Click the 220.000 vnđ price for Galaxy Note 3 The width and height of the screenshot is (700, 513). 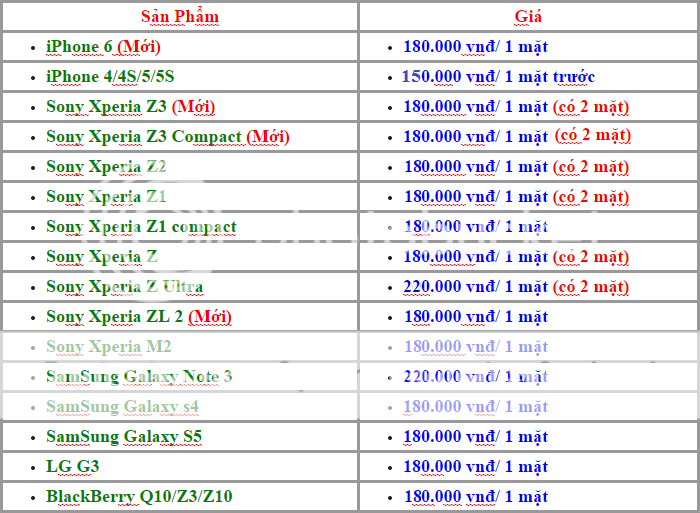(475, 376)
